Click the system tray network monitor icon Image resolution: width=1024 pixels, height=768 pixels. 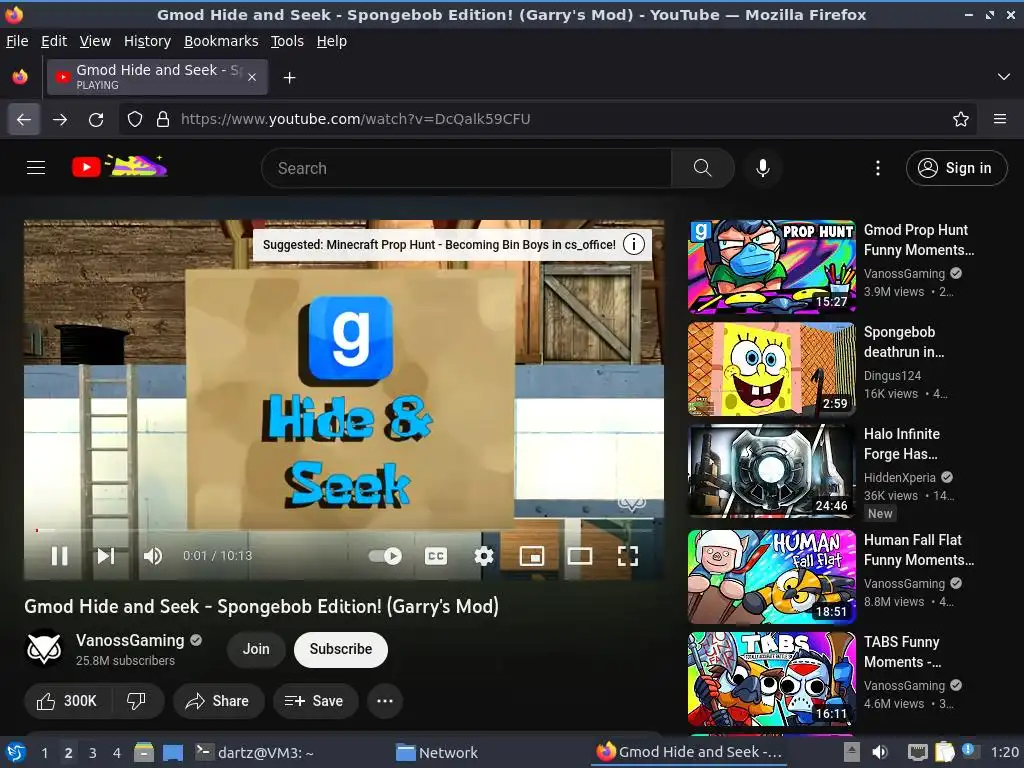[918, 752]
